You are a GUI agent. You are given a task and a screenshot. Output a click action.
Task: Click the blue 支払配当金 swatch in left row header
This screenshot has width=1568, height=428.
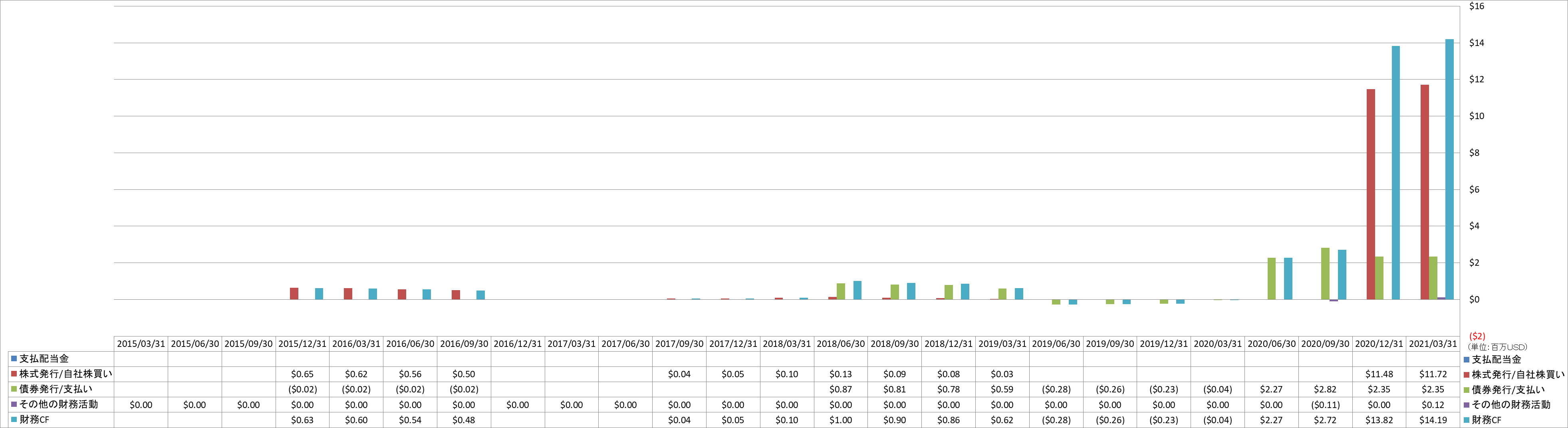tap(14, 358)
